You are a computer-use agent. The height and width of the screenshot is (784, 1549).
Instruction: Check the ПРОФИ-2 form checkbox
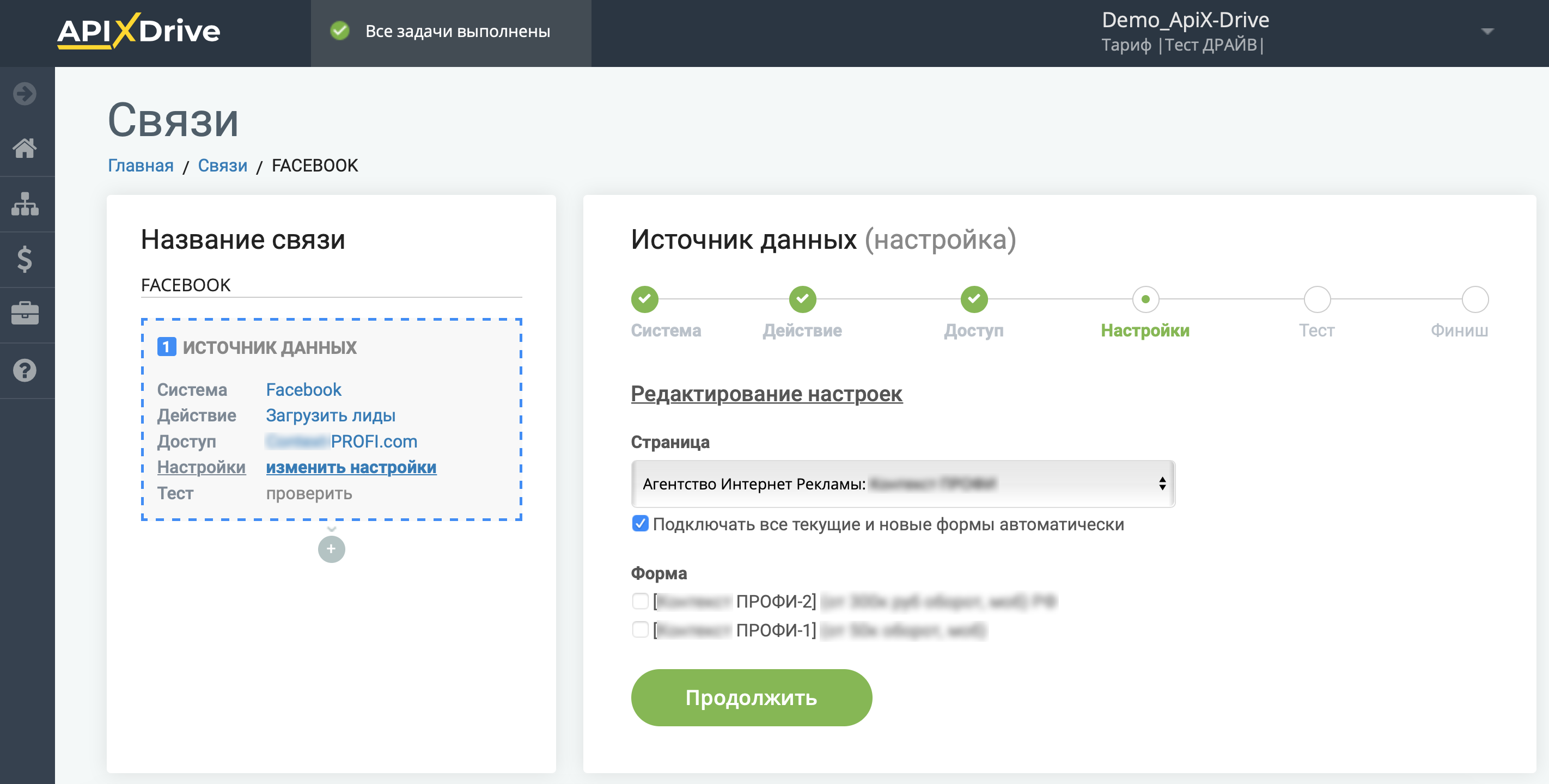click(641, 601)
